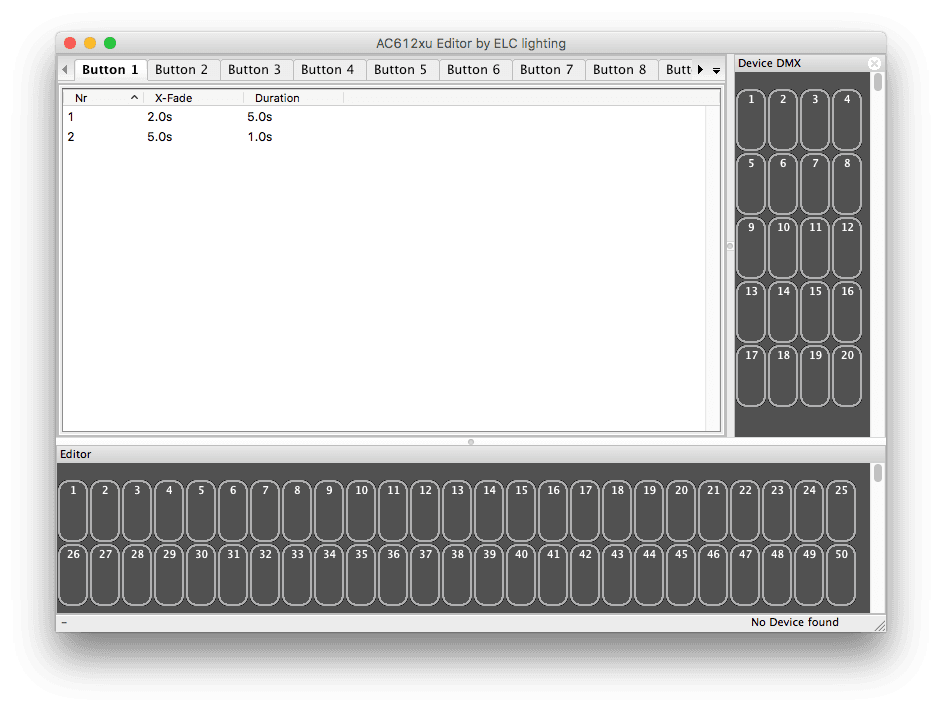Viewport: 942px width, 712px height.
Task: Click Editor channel 18 fader
Action: click(x=618, y=511)
